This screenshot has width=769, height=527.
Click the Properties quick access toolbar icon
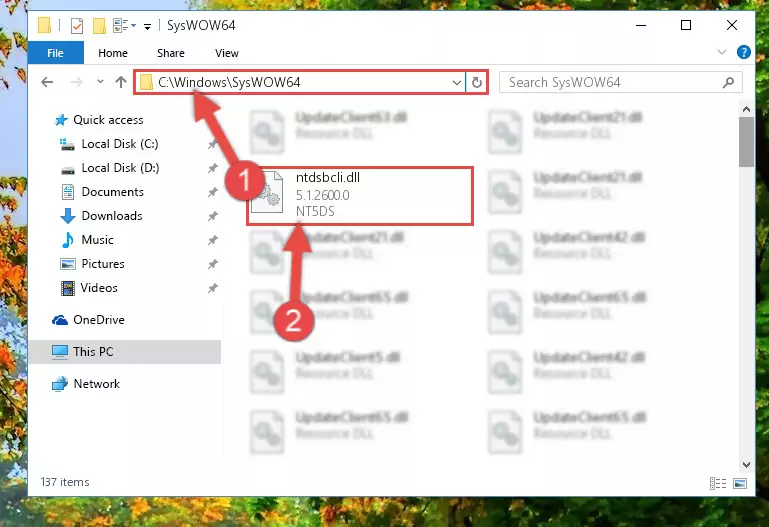[77, 25]
